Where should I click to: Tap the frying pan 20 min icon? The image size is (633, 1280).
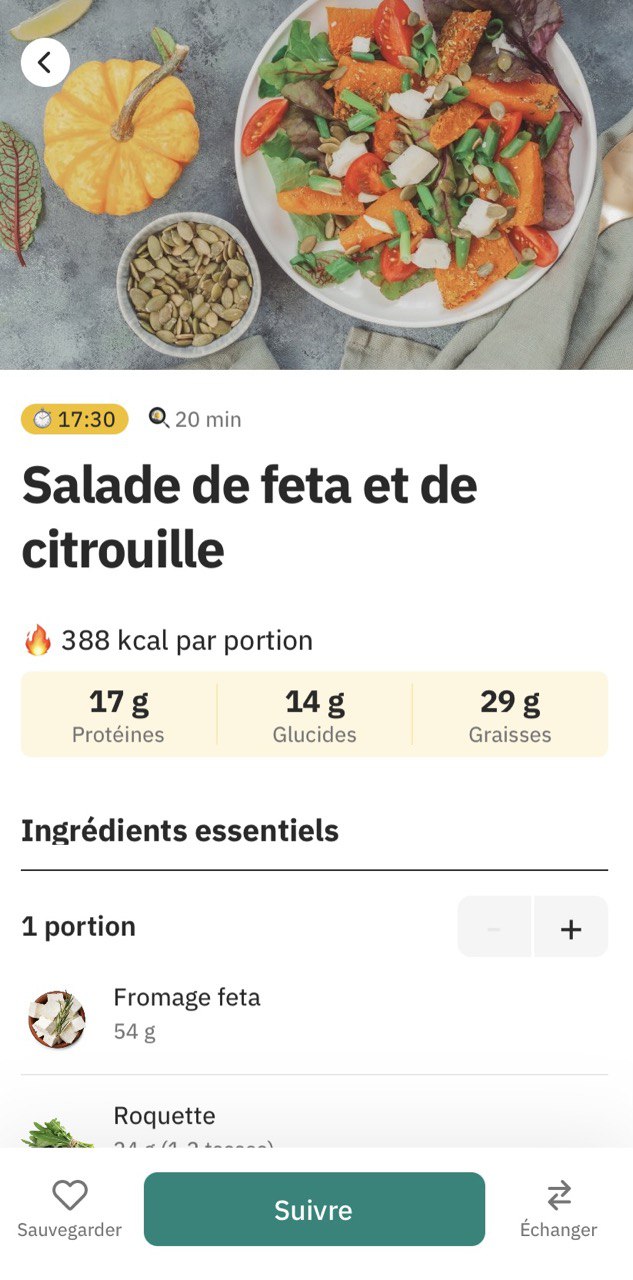point(158,418)
